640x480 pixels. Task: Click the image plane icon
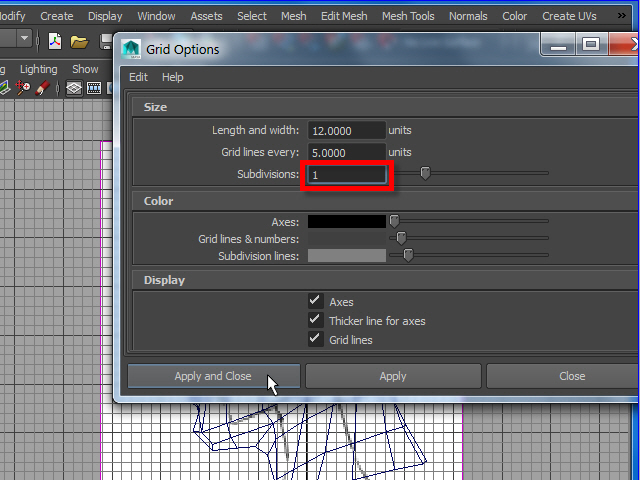(x=5, y=88)
